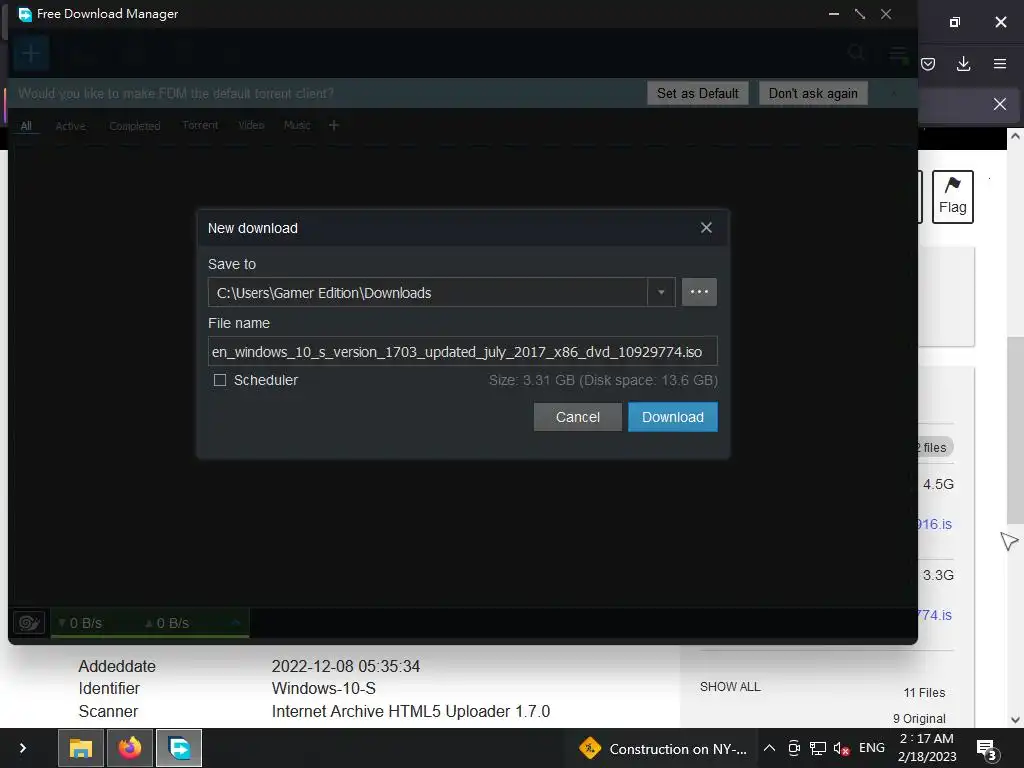The width and height of the screenshot is (1024, 768).
Task: Open Firefox from the taskbar
Action: (129, 748)
